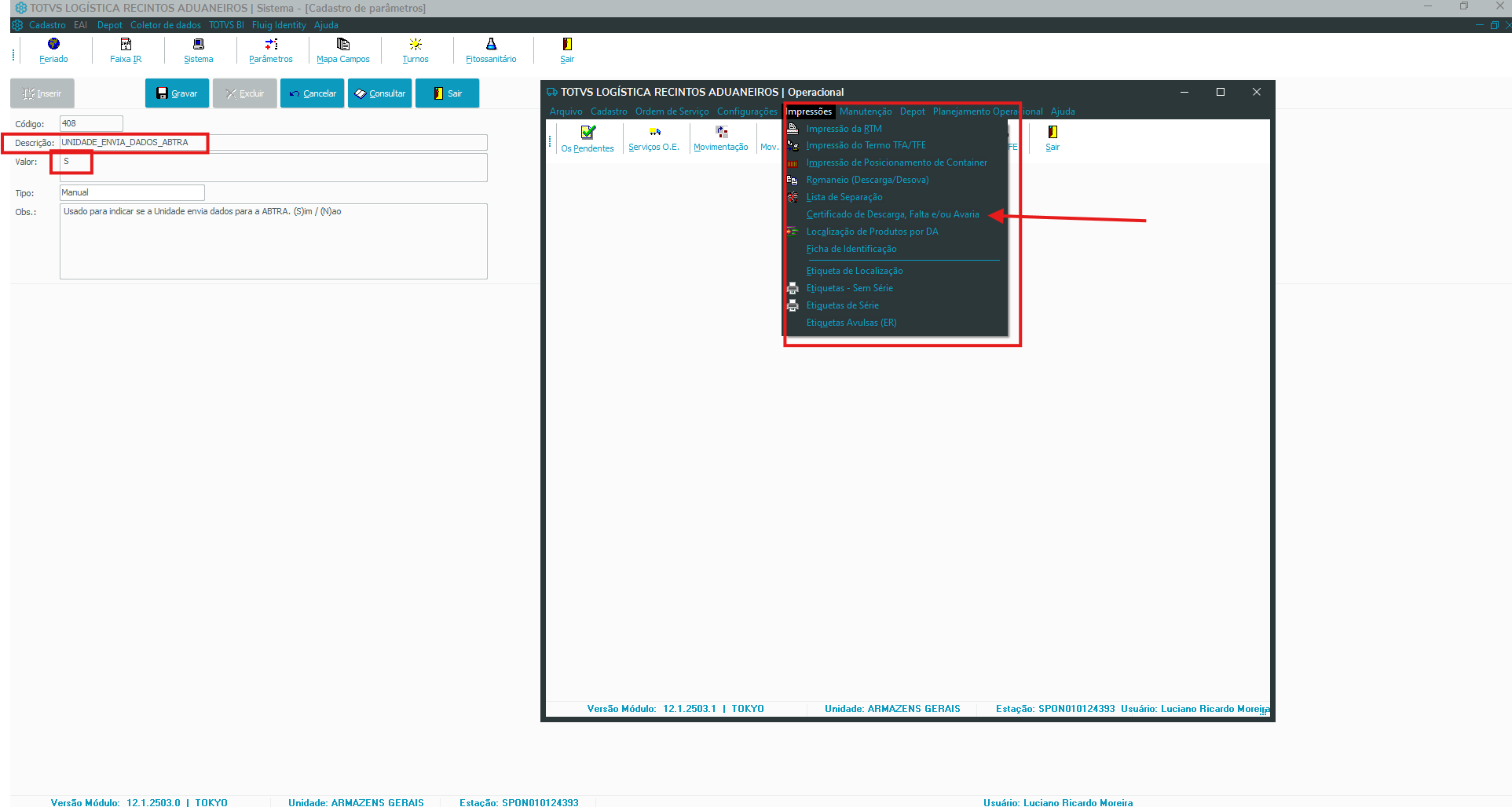Open the Feriado toolbar icon
Image resolution: width=1512 pixels, height=807 pixels.
click(x=53, y=50)
